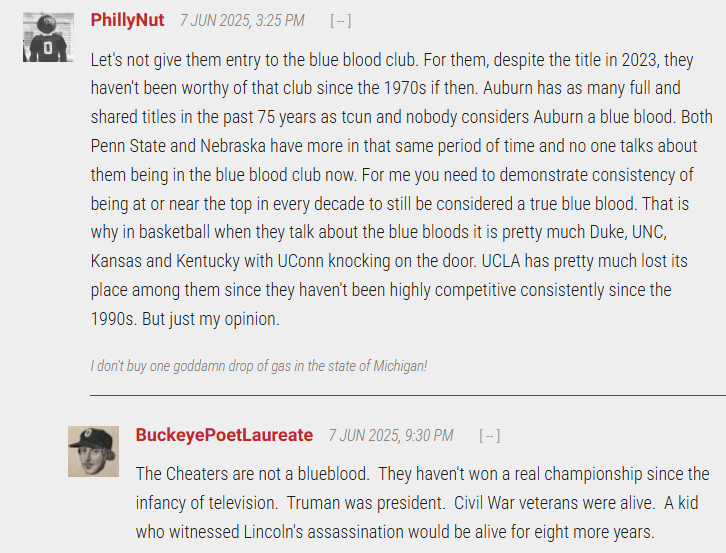The width and height of the screenshot is (726, 553).
Task: Click PhillyNut's Michigan gas signature line
Action: (x=259, y=366)
